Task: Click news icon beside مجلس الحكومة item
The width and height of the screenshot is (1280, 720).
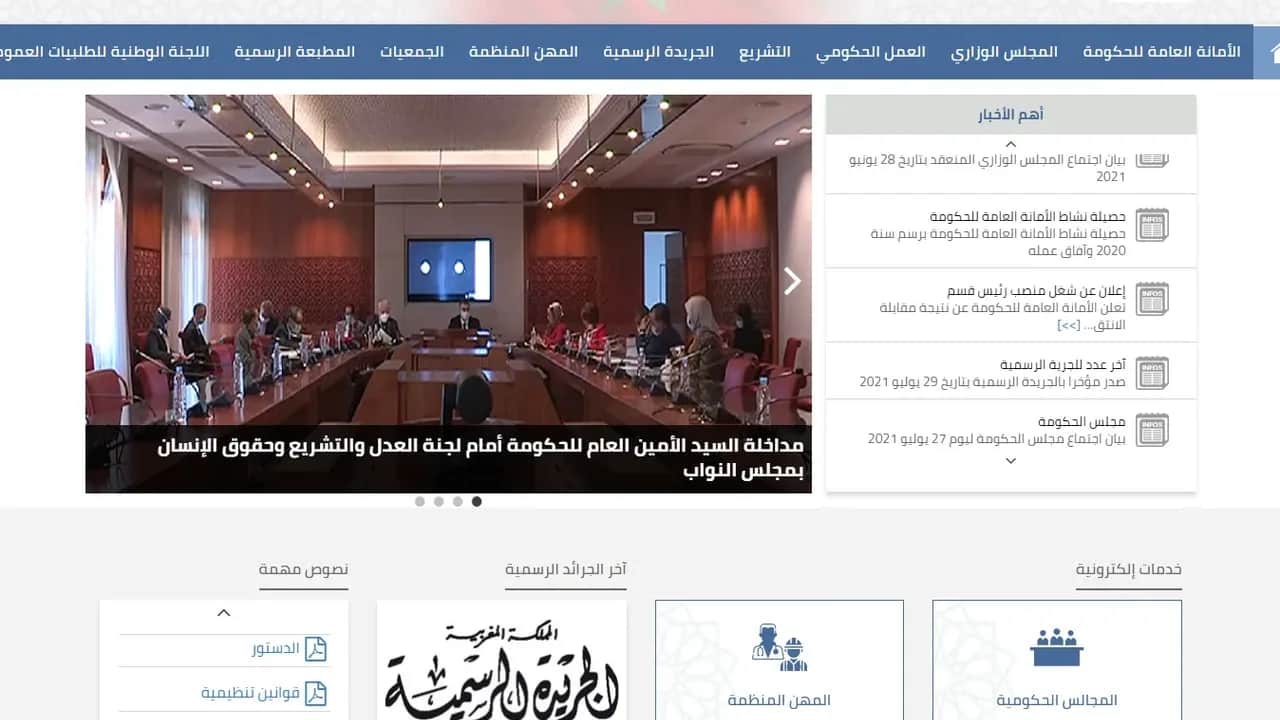Action: tap(1152, 430)
